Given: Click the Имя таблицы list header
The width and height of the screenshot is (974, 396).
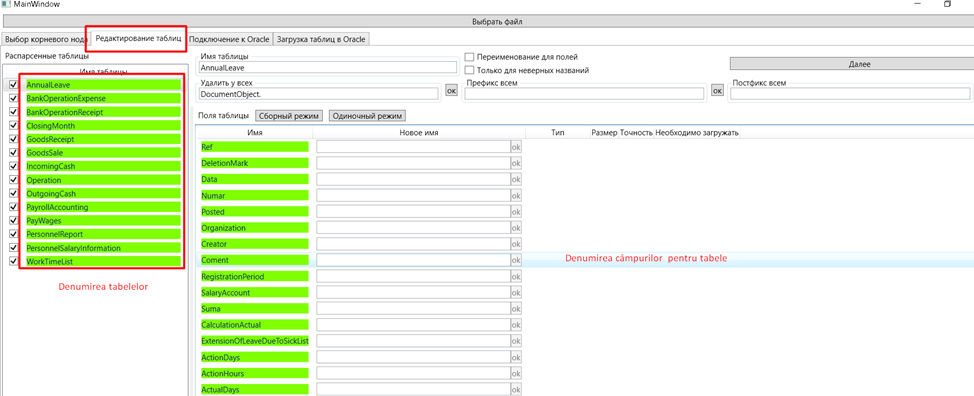Looking at the screenshot, I should (104, 71).
